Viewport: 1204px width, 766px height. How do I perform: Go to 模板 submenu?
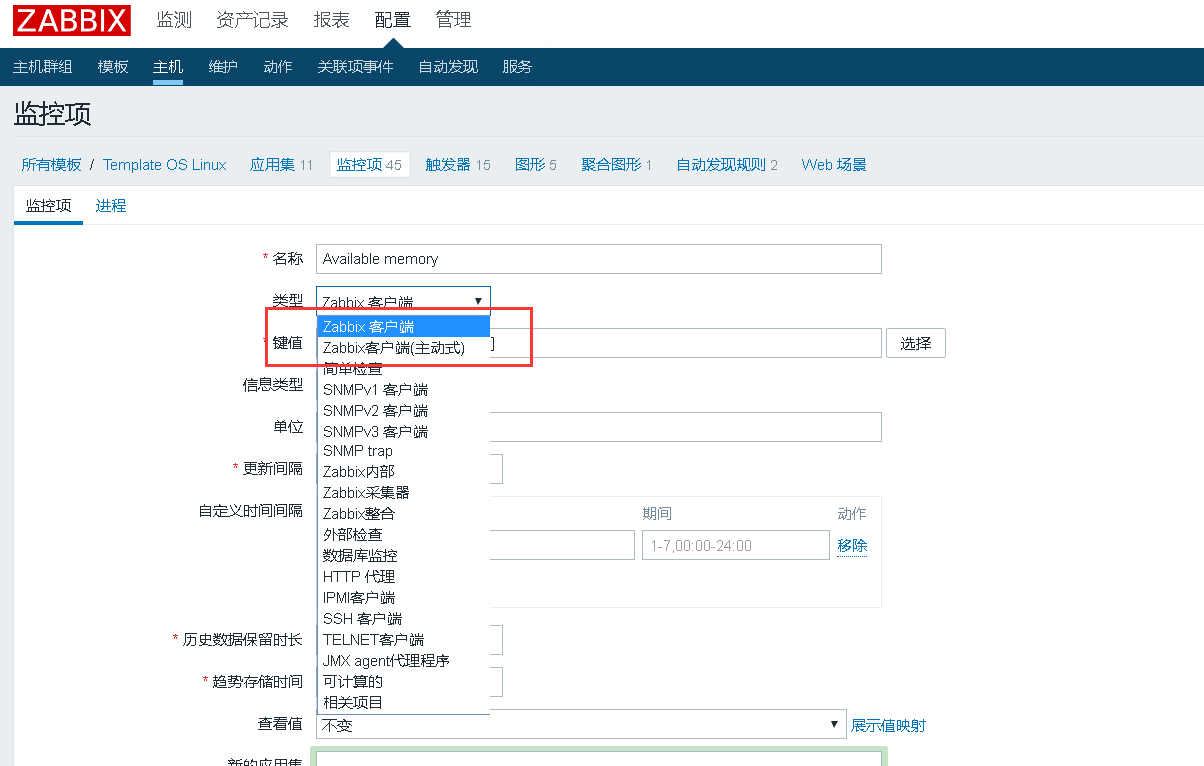(113, 67)
